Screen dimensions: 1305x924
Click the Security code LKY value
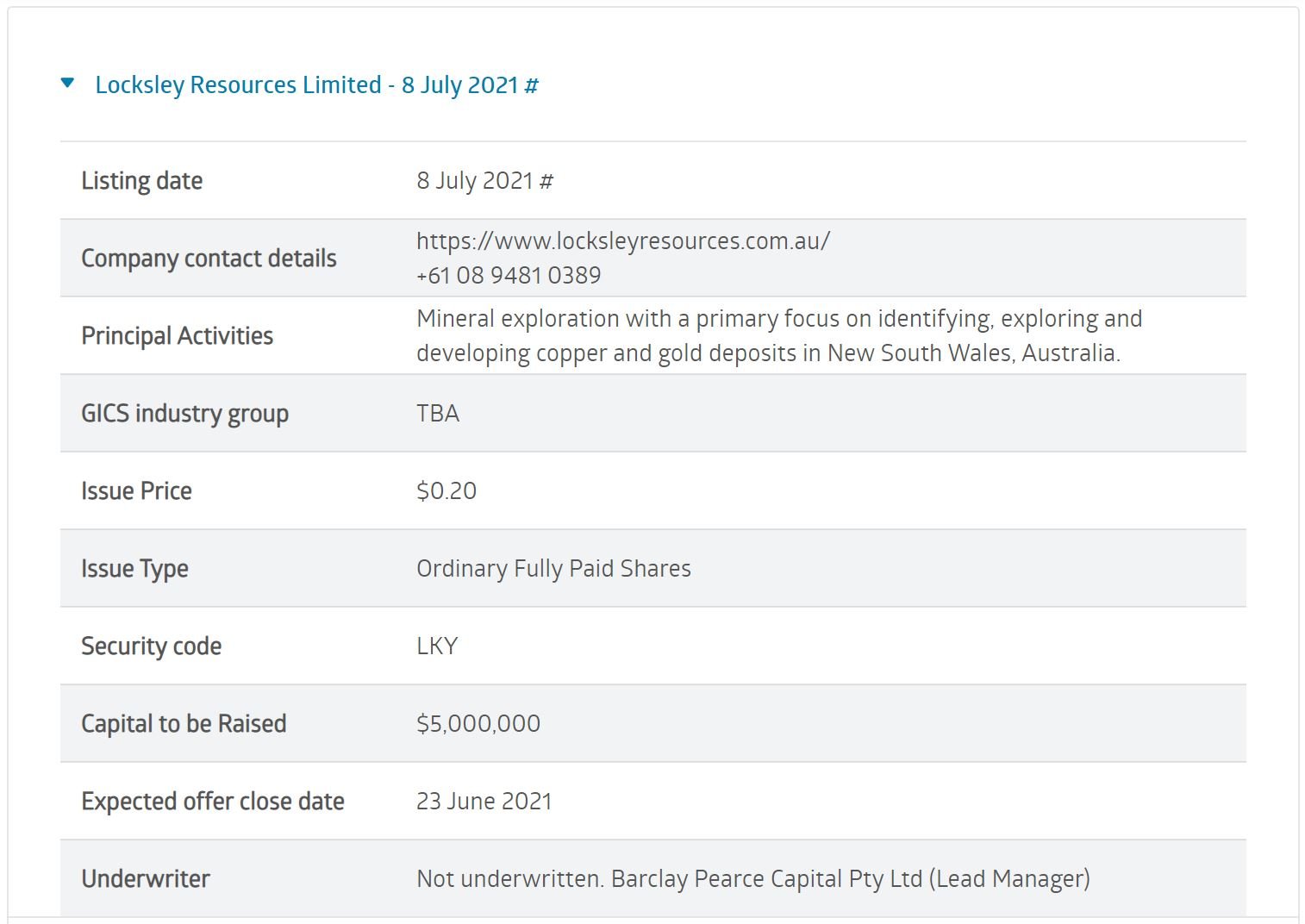[x=438, y=646]
